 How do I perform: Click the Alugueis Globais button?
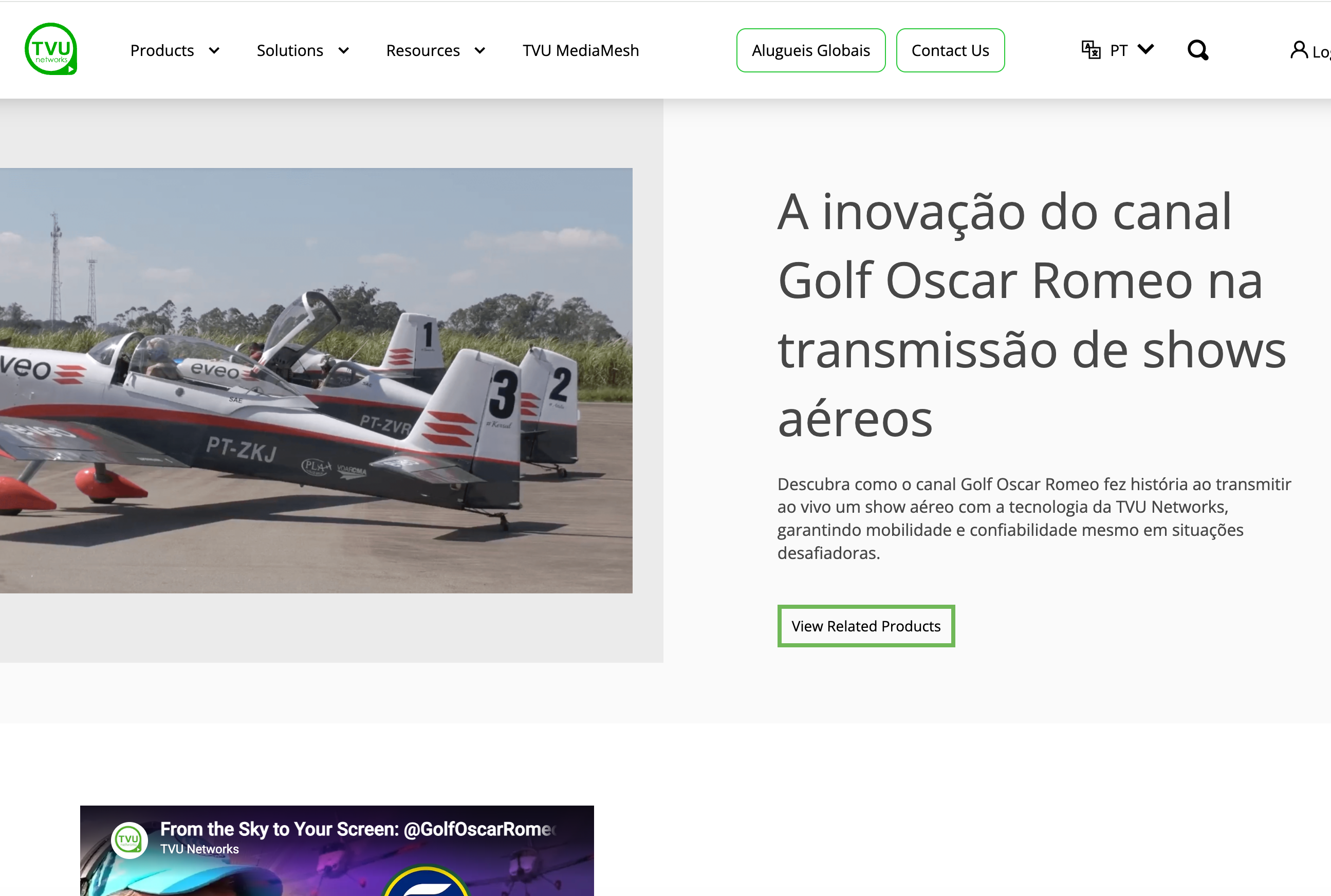point(810,50)
